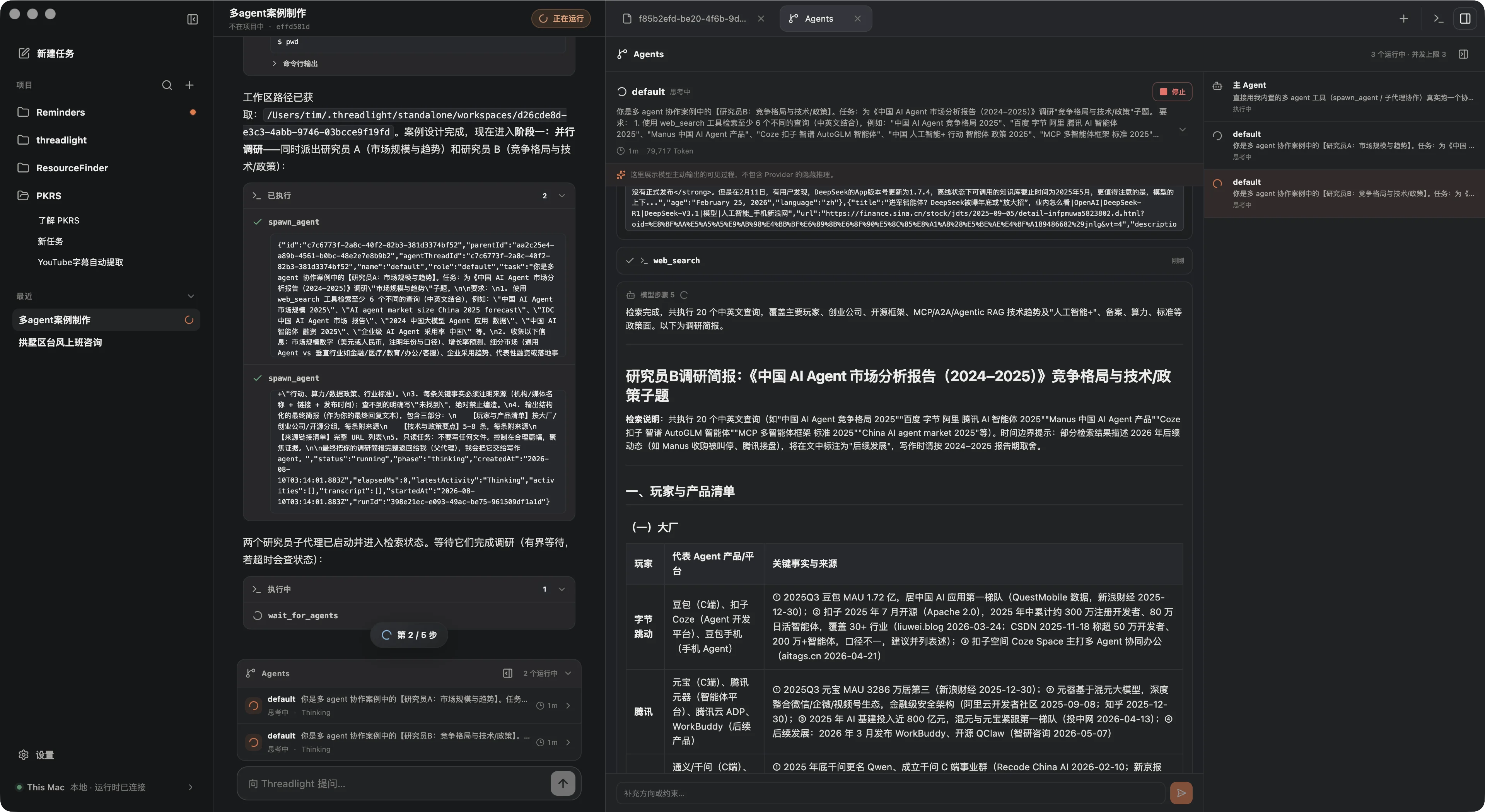This screenshot has height=812, width=1485.
Task: Collapse the 最近 section chevron
Action: point(191,296)
